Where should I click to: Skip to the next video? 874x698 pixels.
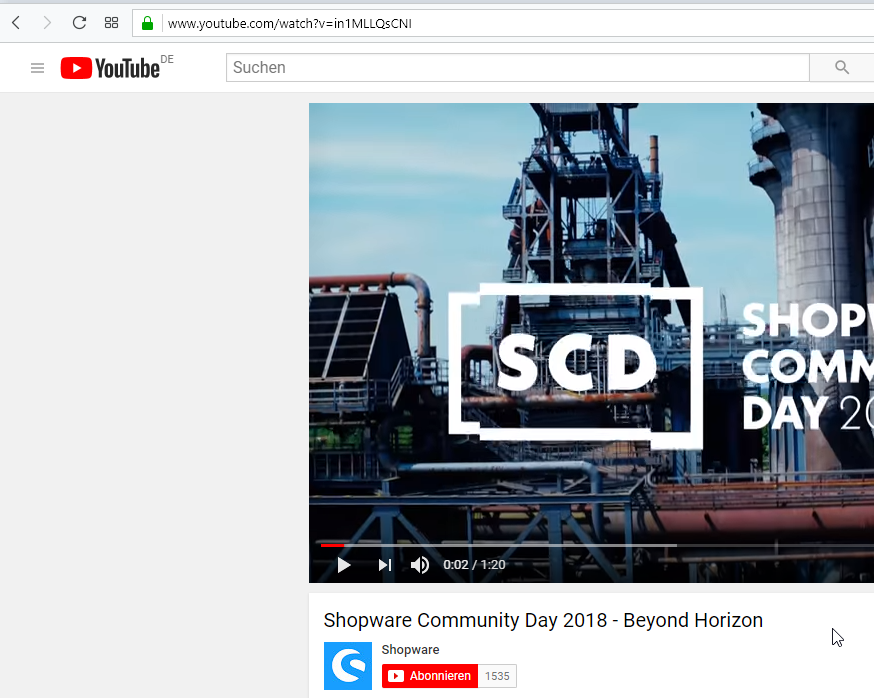(385, 565)
